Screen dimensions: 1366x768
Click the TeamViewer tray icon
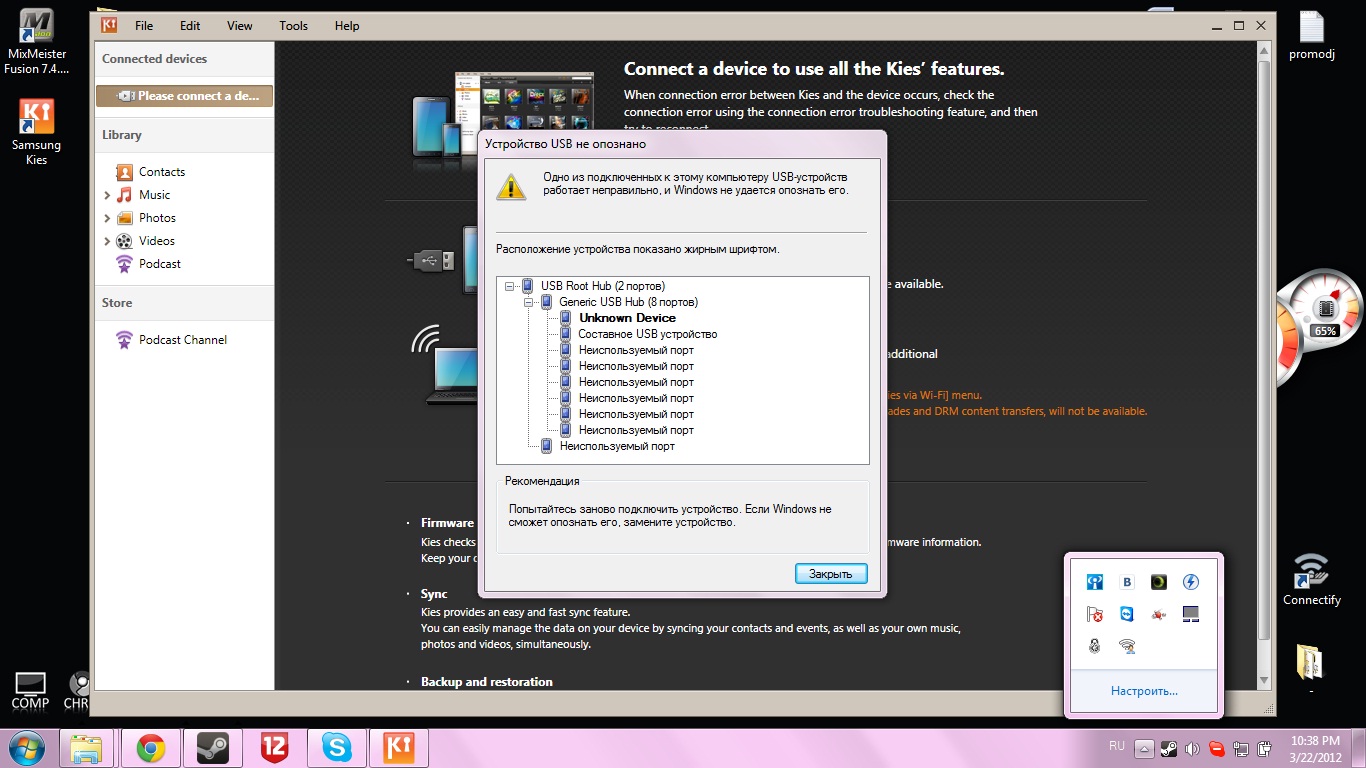1127,614
